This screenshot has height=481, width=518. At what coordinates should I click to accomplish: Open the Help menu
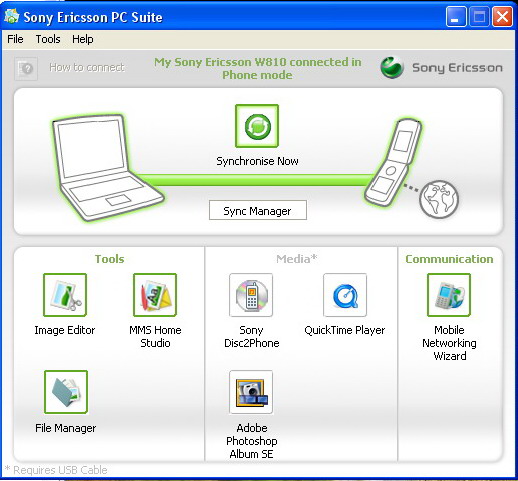83,39
